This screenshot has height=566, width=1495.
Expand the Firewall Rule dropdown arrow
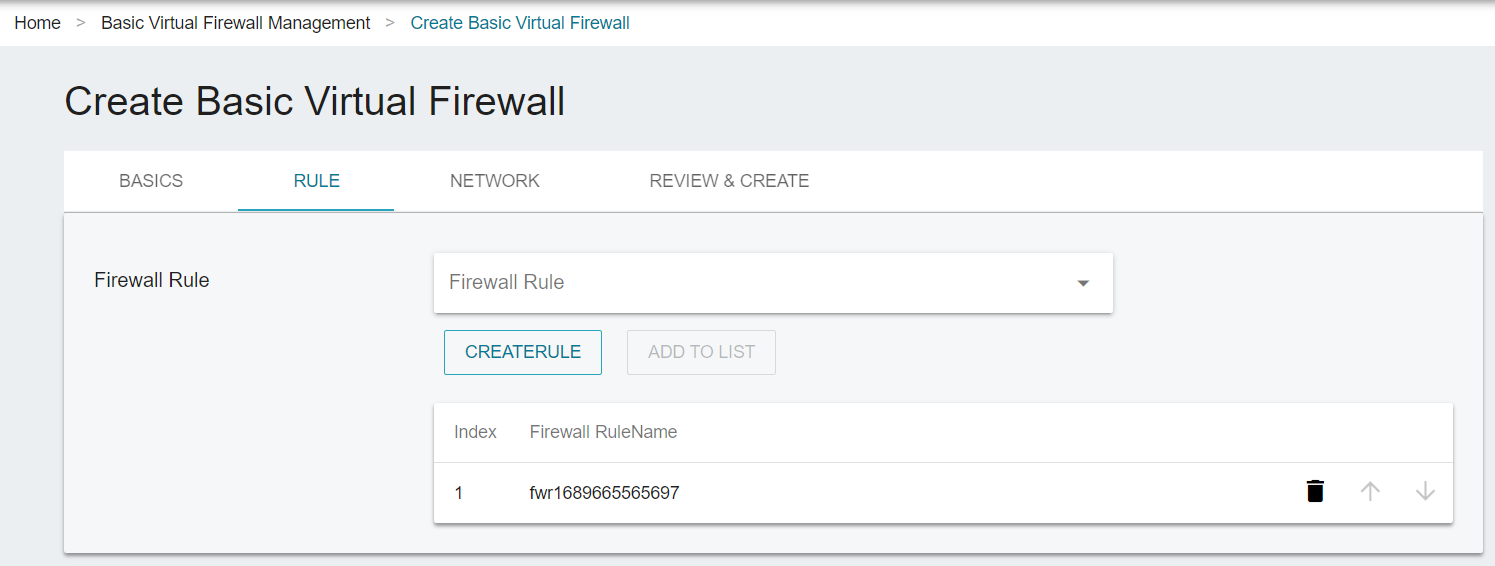point(1082,283)
